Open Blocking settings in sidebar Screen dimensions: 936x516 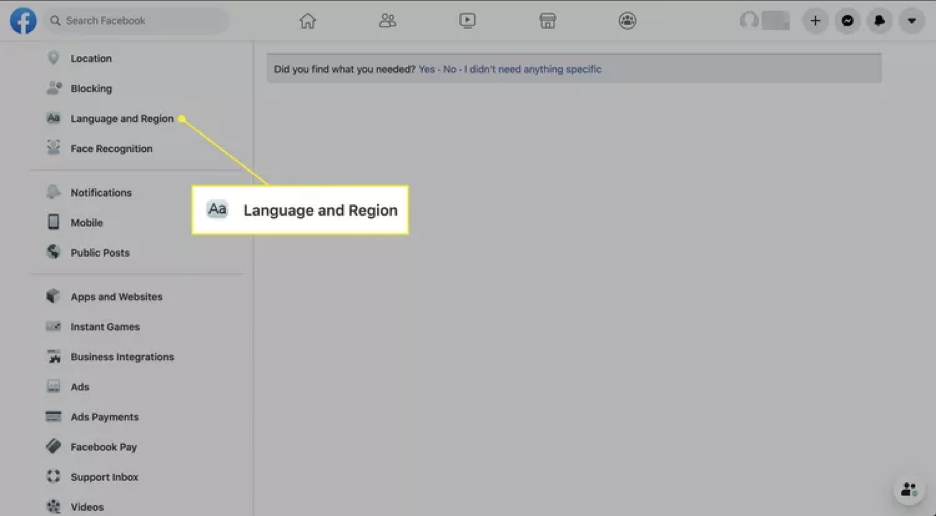(x=91, y=89)
